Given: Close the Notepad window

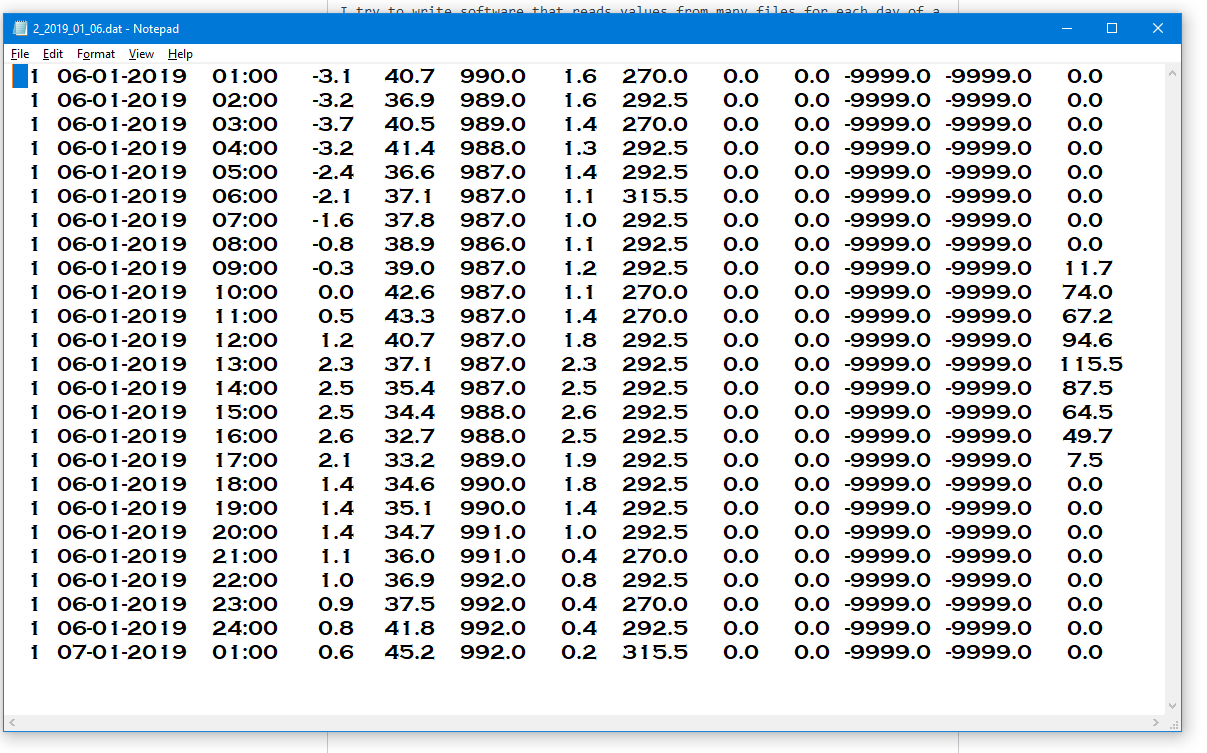Looking at the screenshot, I should pos(1158,29).
